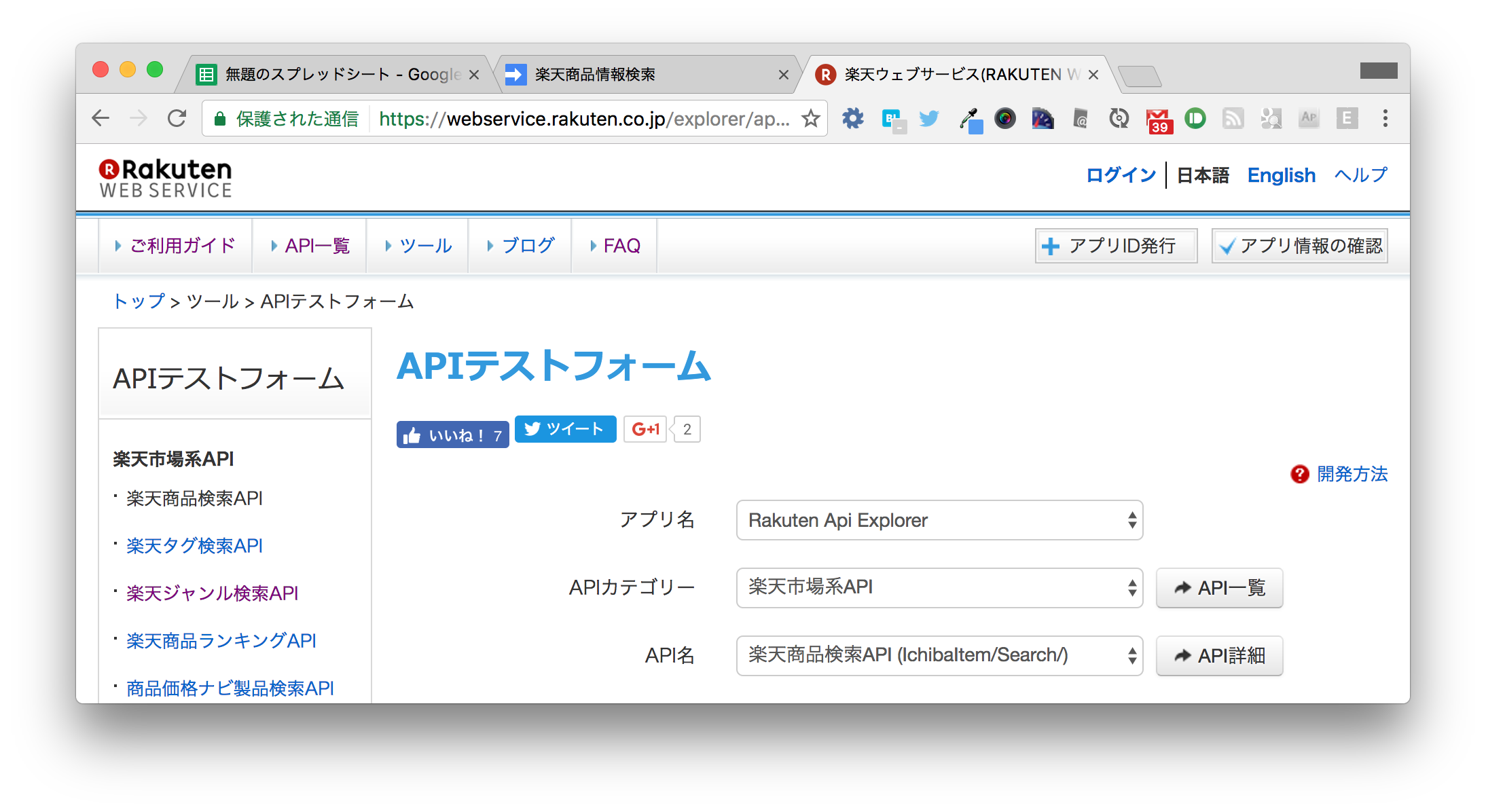Screen dimensions: 1486x812
Task: Click the API詳細 button
Action: [x=1219, y=655]
